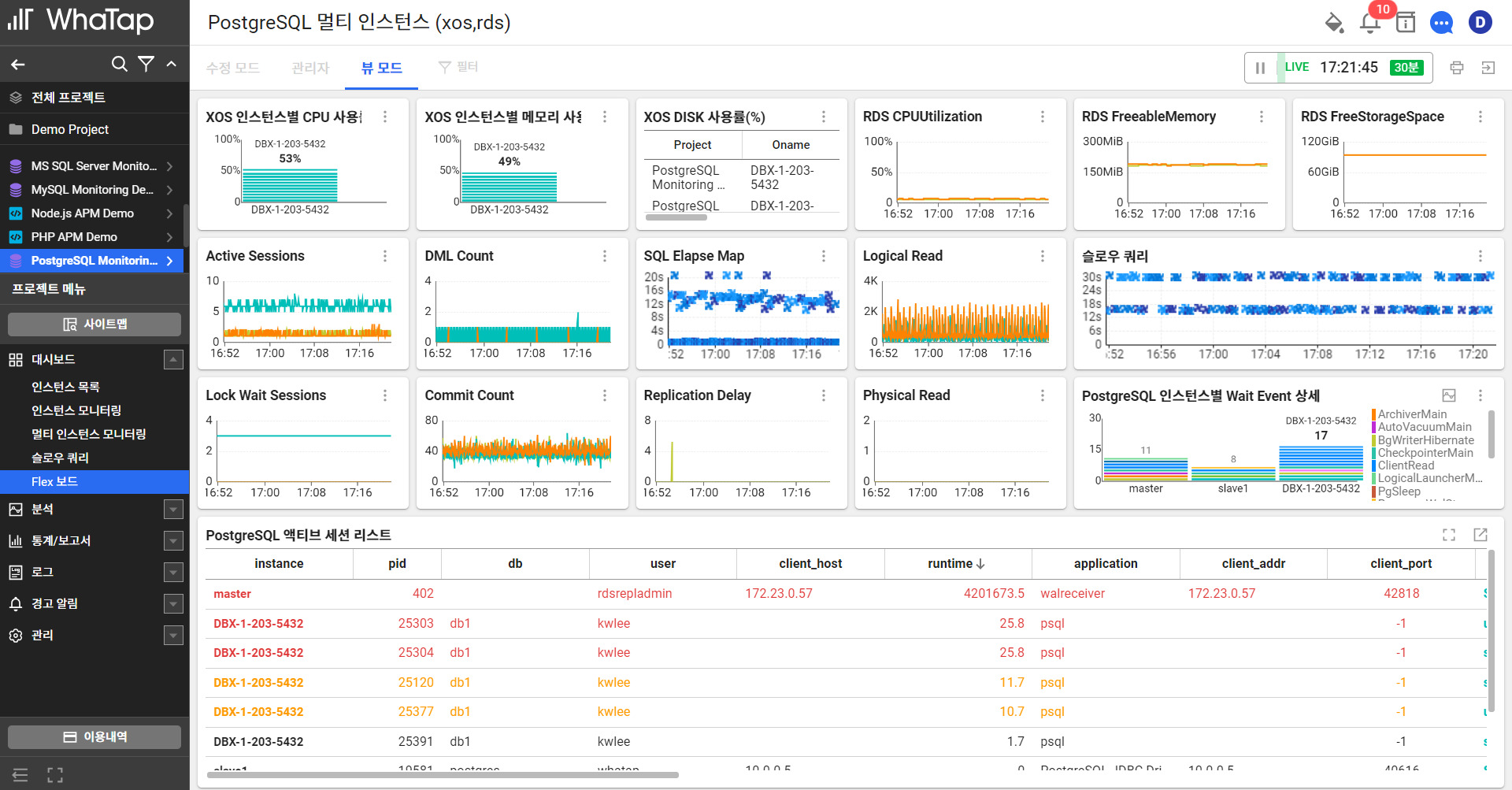Open 인스턴스 모니터링 menu item
The height and width of the screenshot is (790, 1512).
point(76,410)
